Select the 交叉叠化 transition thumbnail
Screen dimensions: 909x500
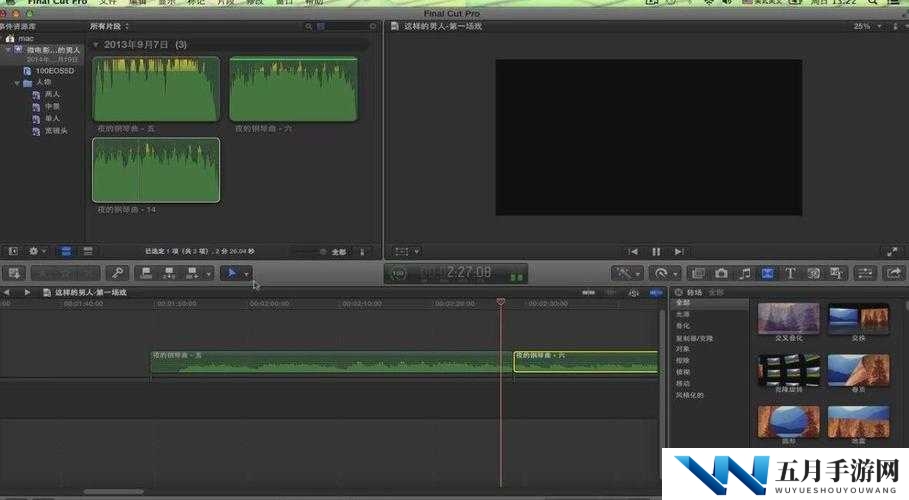pos(788,318)
